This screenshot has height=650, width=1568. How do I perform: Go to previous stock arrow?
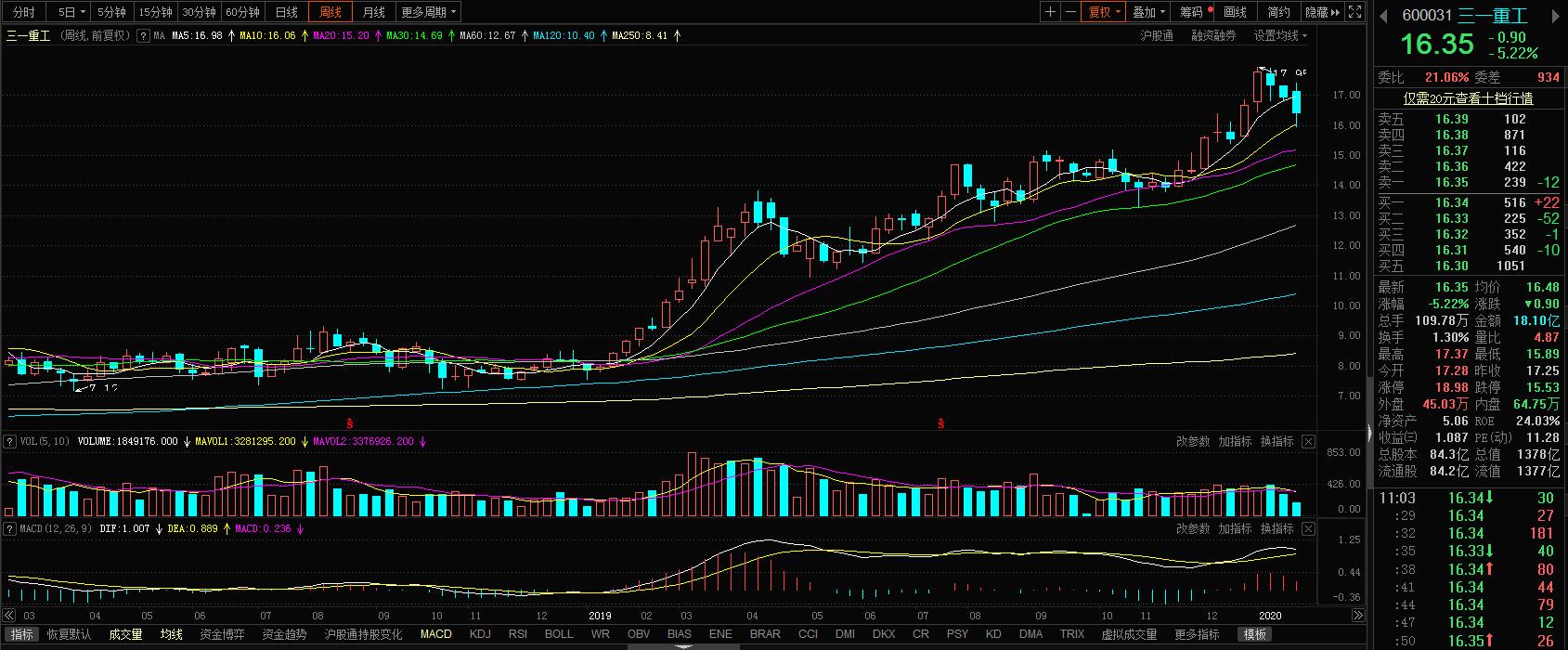click(x=1382, y=15)
